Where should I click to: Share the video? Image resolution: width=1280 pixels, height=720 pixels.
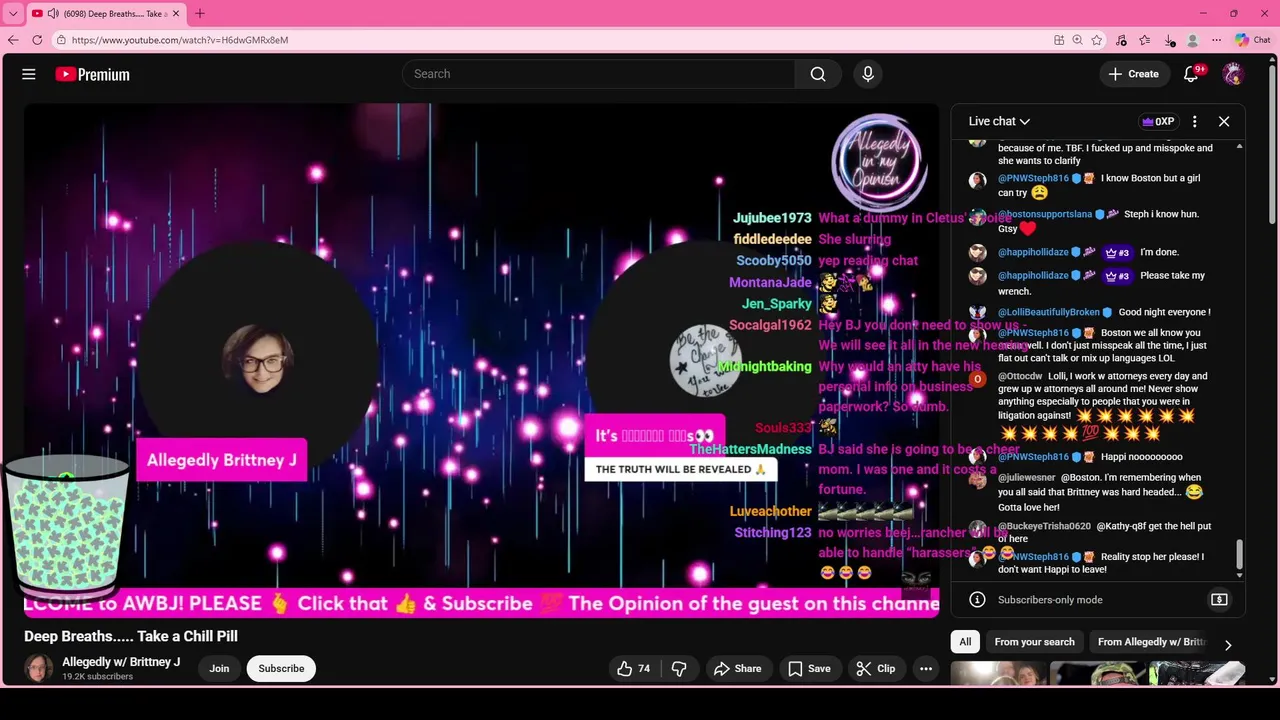click(737, 669)
